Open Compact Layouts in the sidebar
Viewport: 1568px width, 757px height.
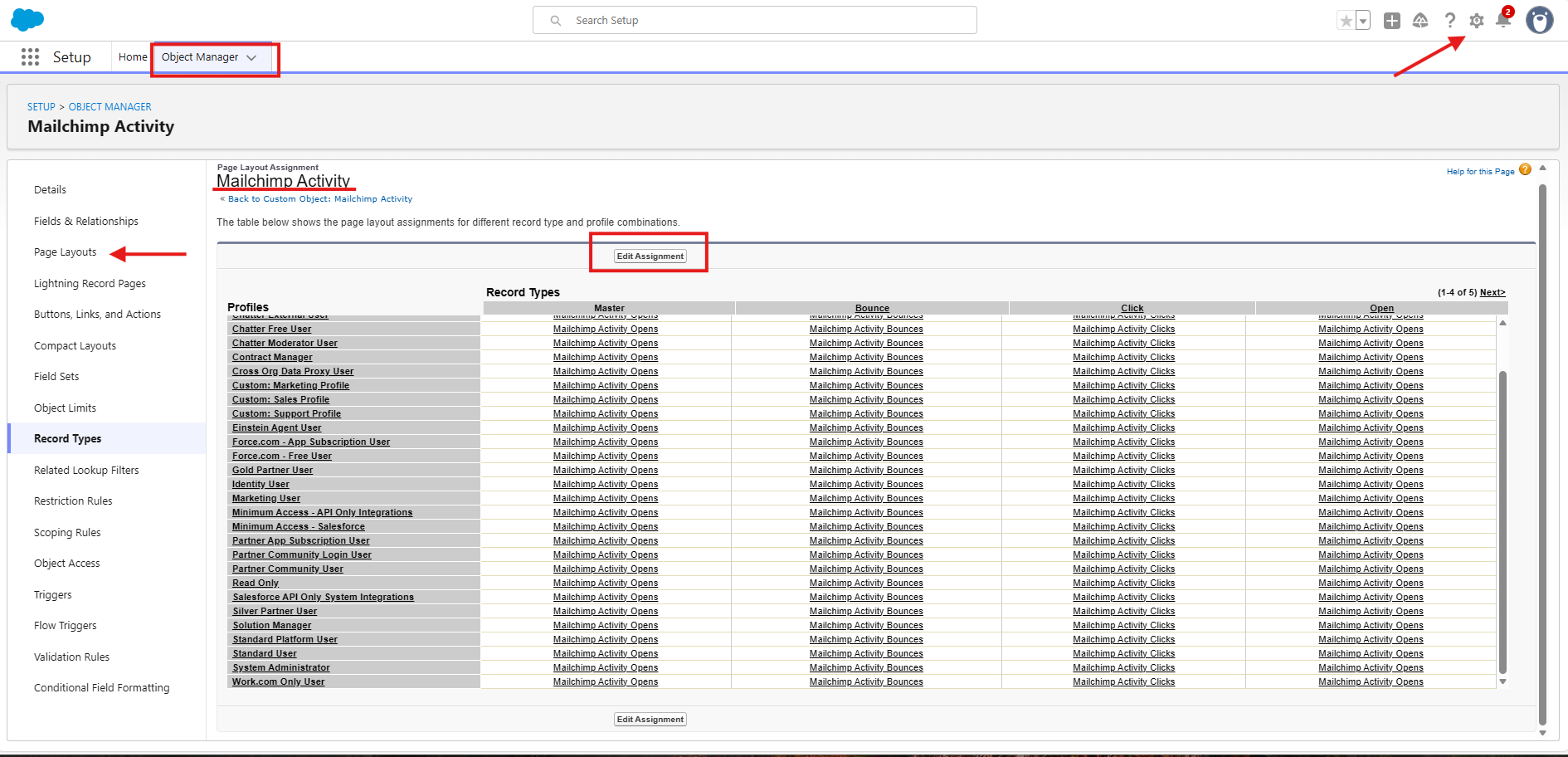point(75,346)
